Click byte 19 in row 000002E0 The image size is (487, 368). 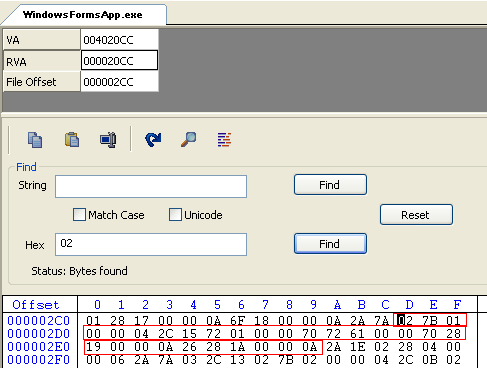94,347
